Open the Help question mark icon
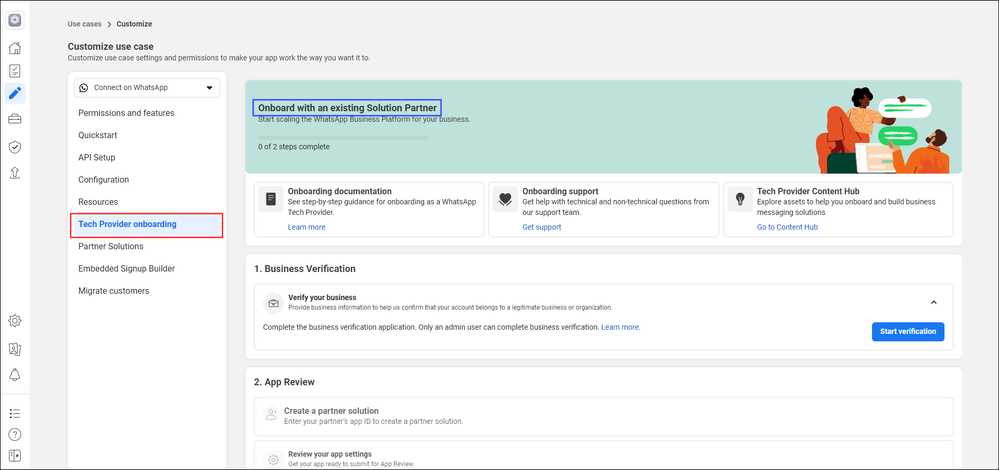This screenshot has width=999, height=470. 15,435
